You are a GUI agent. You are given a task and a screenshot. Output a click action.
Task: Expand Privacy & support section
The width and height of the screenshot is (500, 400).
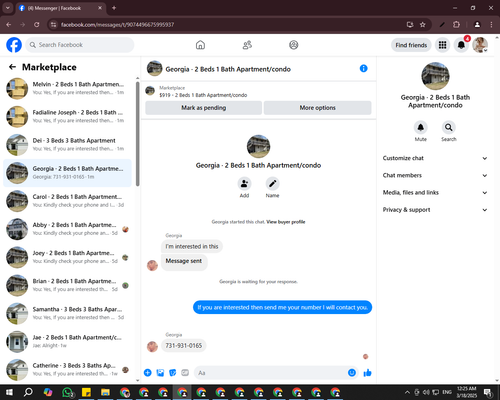pos(435,210)
